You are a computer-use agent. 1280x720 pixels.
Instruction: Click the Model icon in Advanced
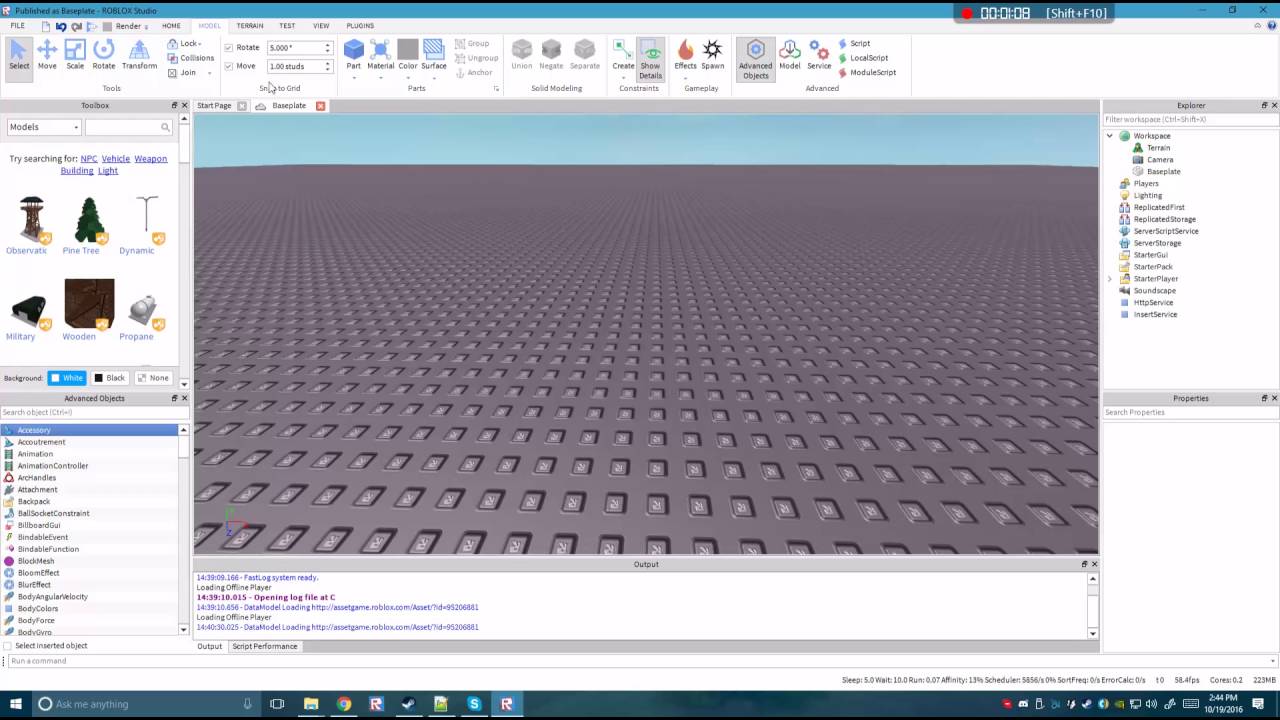pyautogui.click(x=790, y=55)
